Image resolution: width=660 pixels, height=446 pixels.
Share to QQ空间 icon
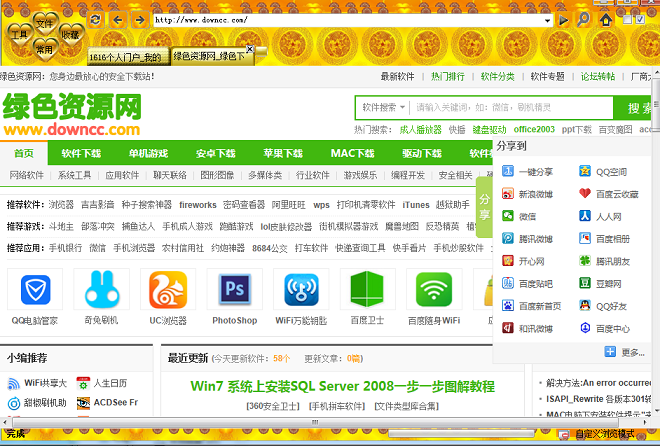tap(585, 171)
